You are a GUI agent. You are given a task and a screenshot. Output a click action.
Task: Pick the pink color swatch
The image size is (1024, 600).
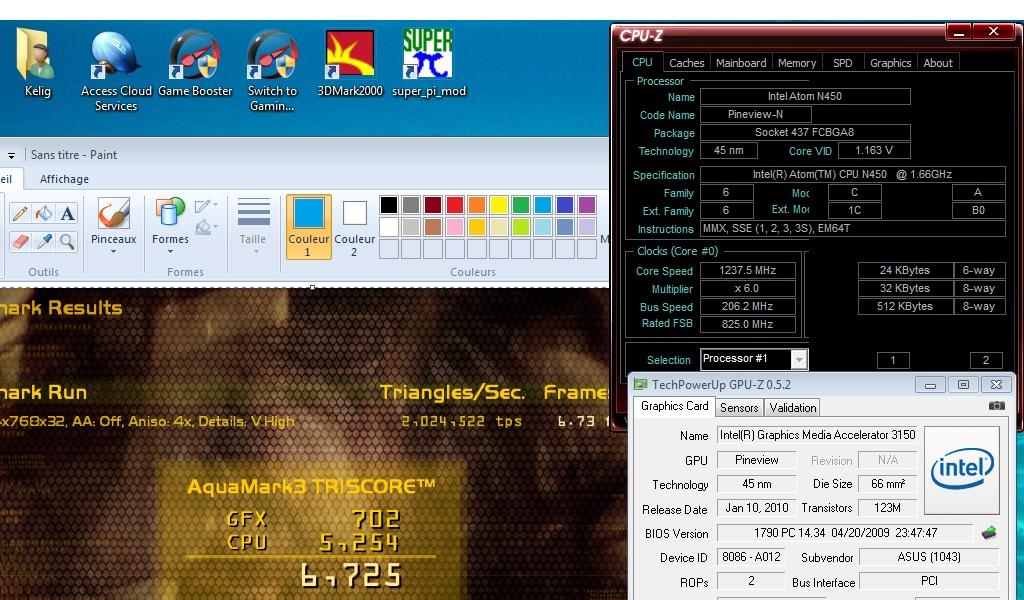tap(455, 227)
